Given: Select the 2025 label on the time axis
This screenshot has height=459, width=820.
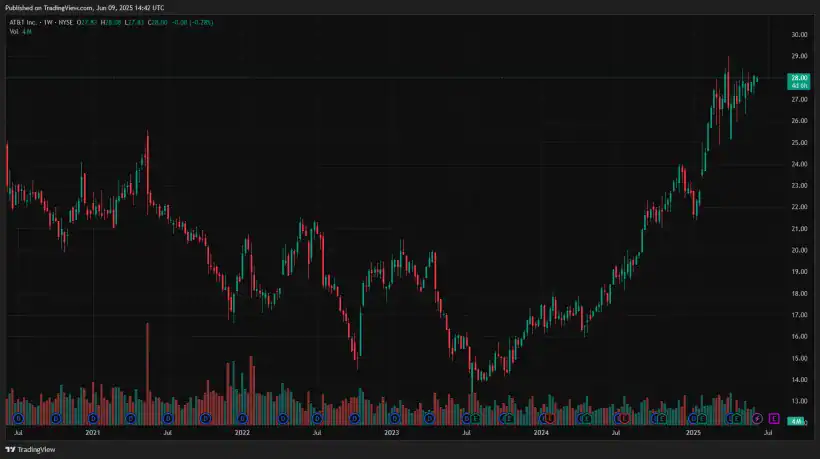Looking at the screenshot, I should 693,434.
